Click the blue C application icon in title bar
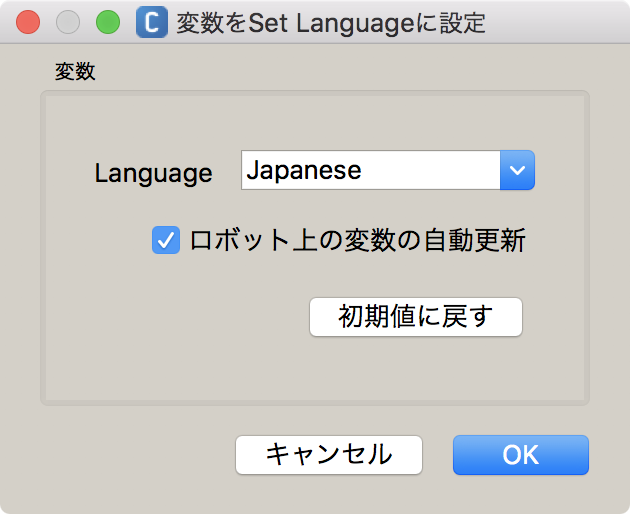The image size is (630, 514). click(x=152, y=22)
